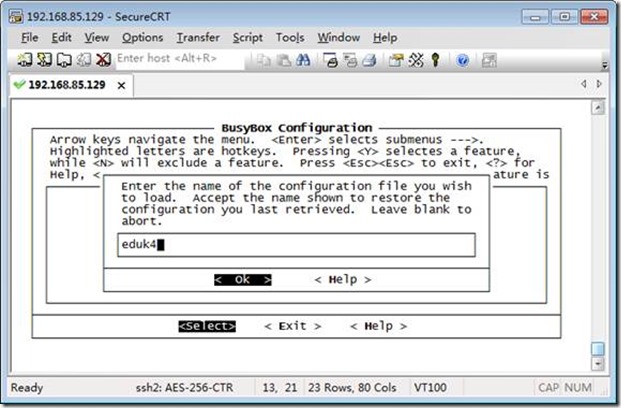Open the Script menu
The width and height of the screenshot is (621, 408).
click(248, 38)
